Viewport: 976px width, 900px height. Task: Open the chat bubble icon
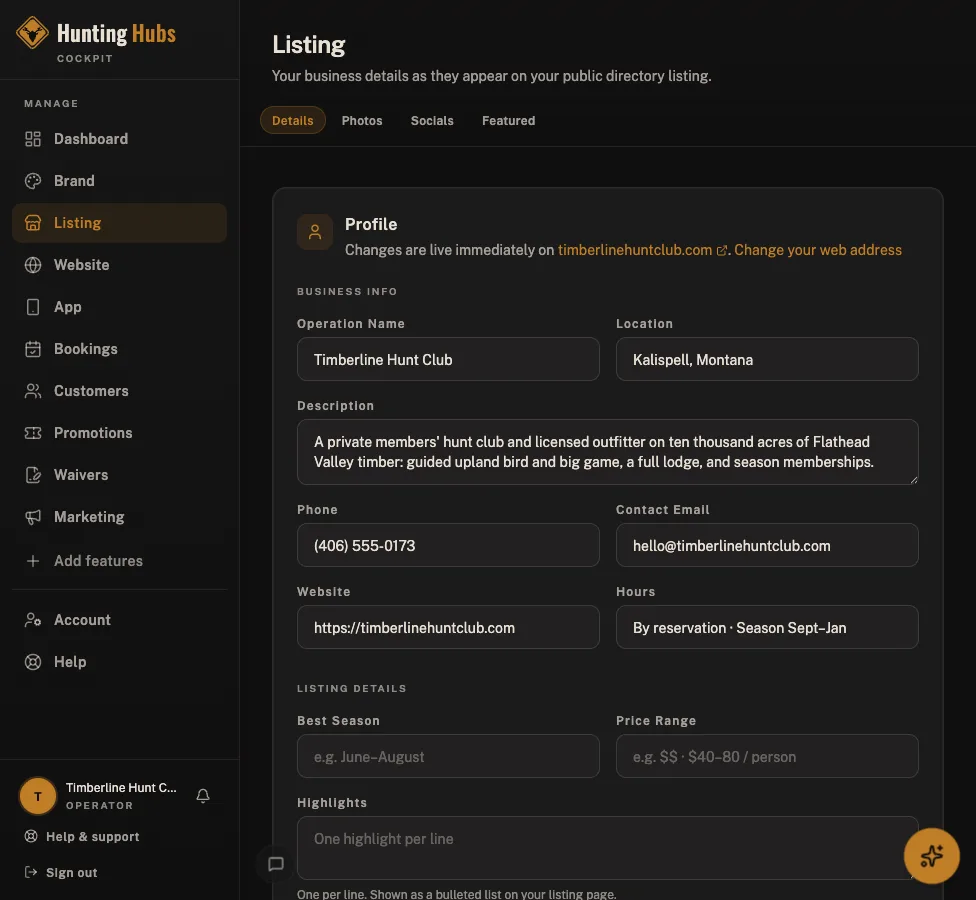click(x=276, y=864)
